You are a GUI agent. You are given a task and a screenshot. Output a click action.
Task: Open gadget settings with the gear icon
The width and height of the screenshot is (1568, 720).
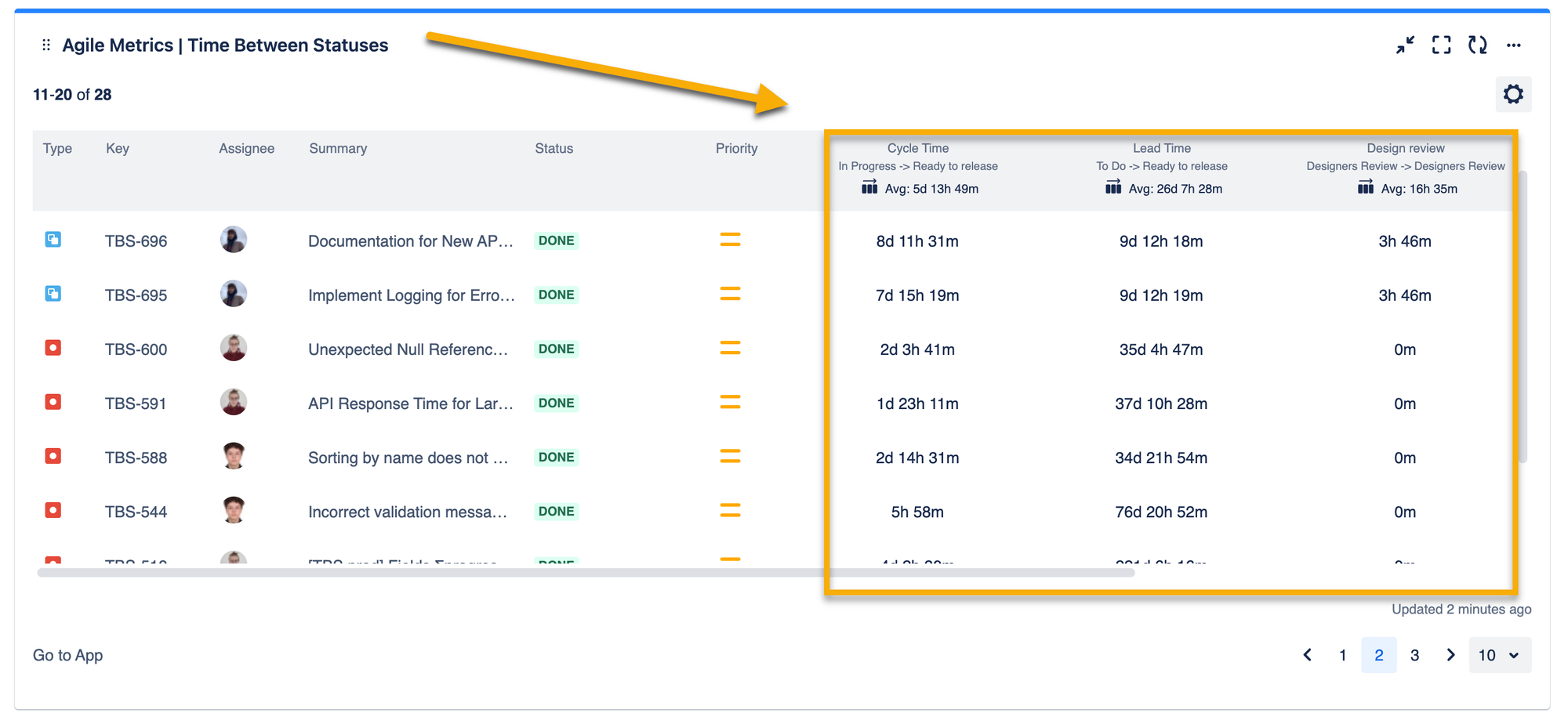[1513, 94]
